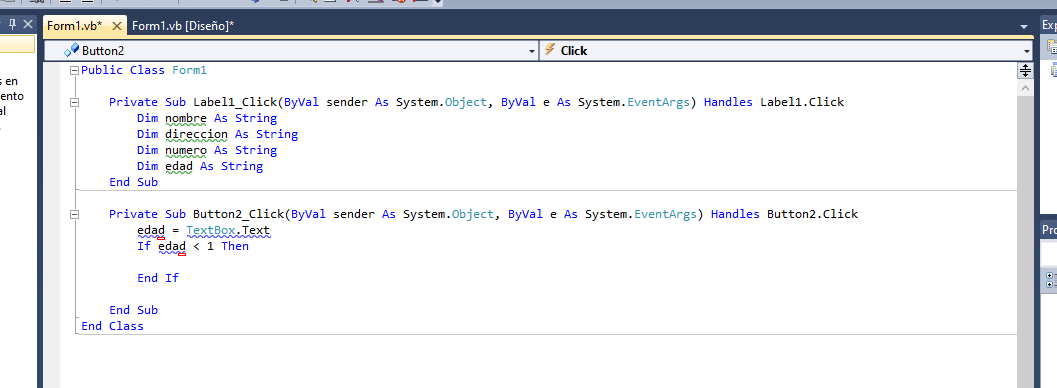Viewport: 1057px width, 388px height.
Task: Toggle auto-hide pin on the left panel
Action: click(x=12, y=24)
